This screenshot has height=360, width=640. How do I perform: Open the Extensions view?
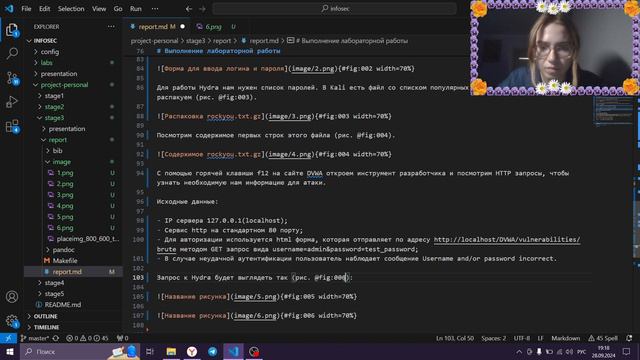(12, 126)
